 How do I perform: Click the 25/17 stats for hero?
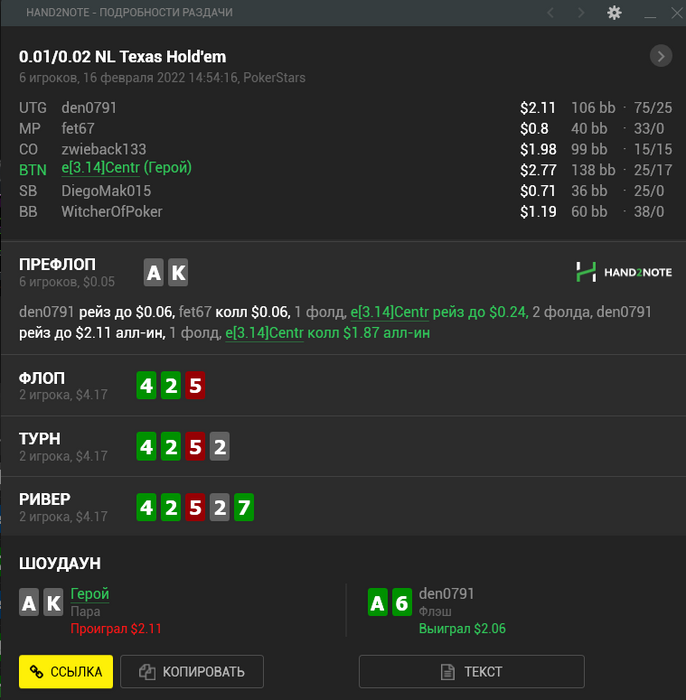click(653, 170)
